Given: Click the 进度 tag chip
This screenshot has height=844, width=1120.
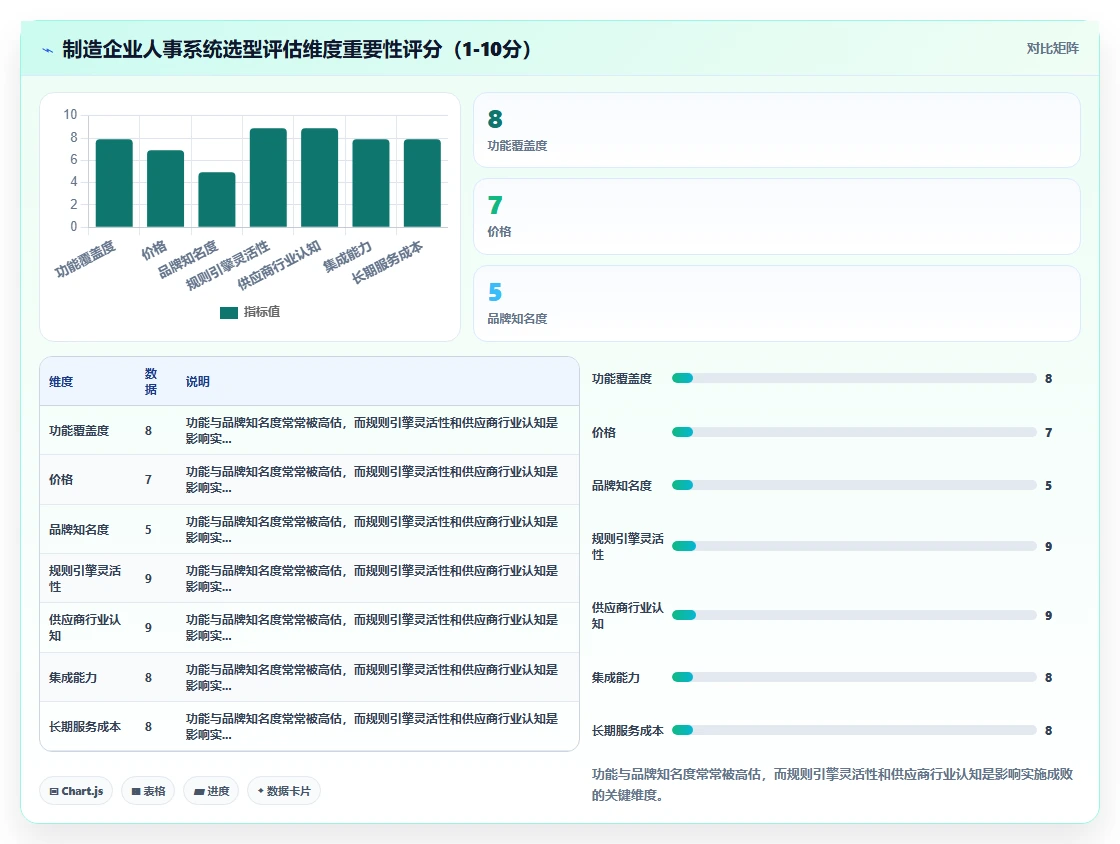Looking at the screenshot, I should pos(211,791).
